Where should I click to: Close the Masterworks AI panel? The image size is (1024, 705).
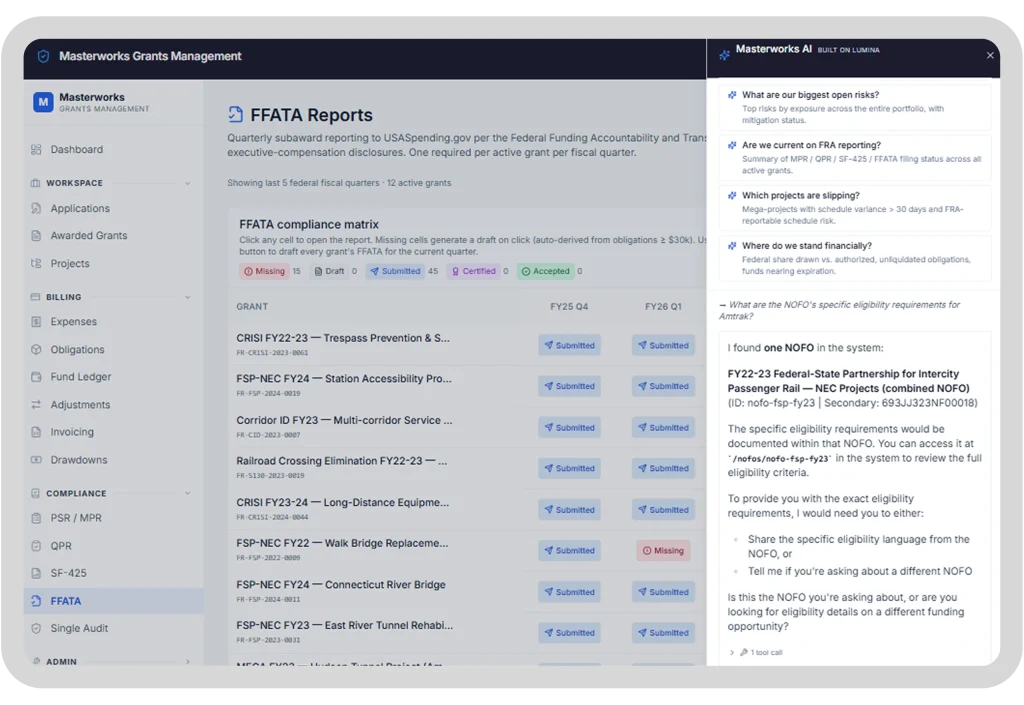pyautogui.click(x=990, y=55)
